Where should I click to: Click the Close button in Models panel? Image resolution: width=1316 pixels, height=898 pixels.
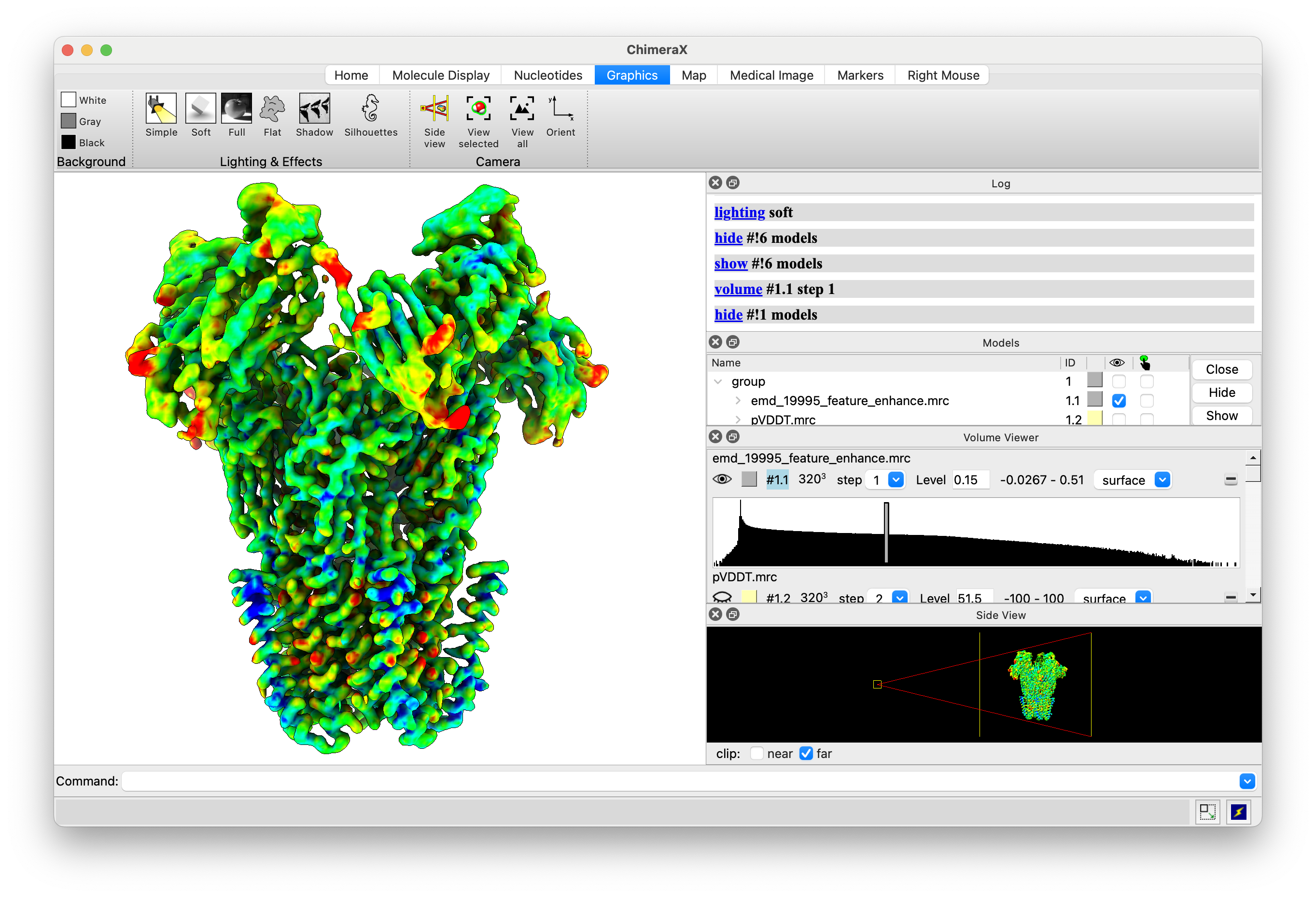click(x=1221, y=369)
